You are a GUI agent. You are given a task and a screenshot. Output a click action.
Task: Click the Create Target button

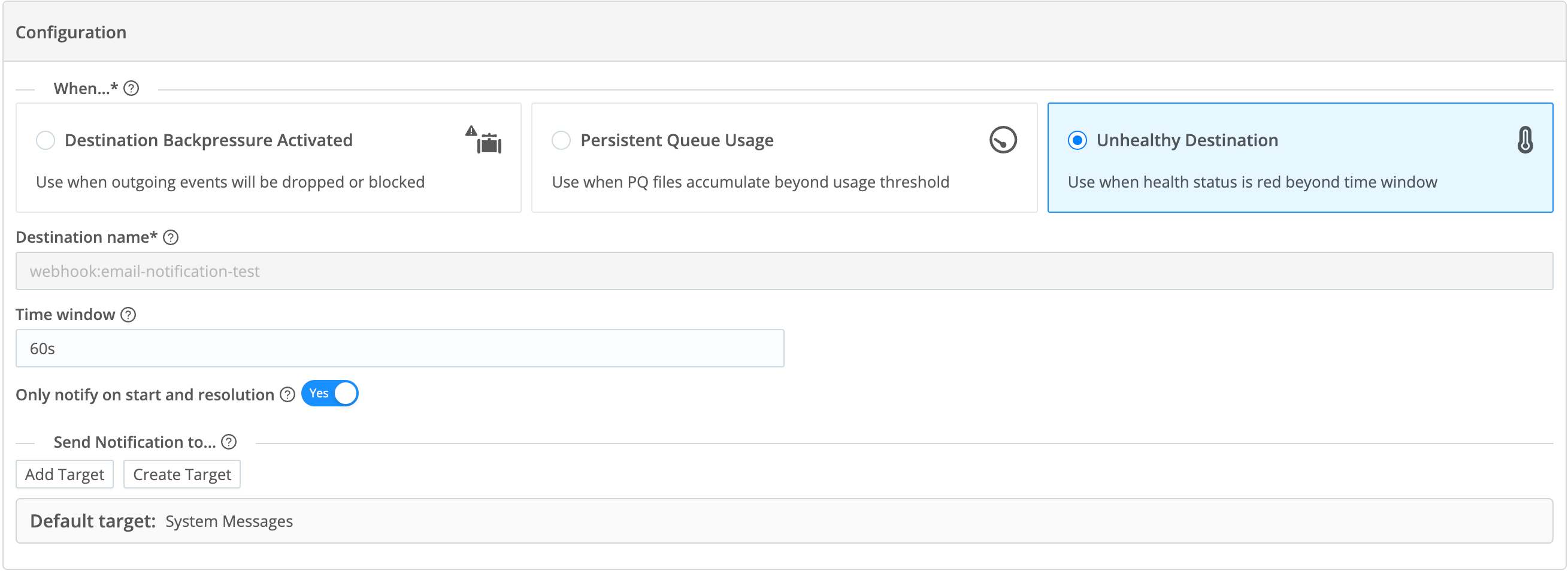[182, 474]
